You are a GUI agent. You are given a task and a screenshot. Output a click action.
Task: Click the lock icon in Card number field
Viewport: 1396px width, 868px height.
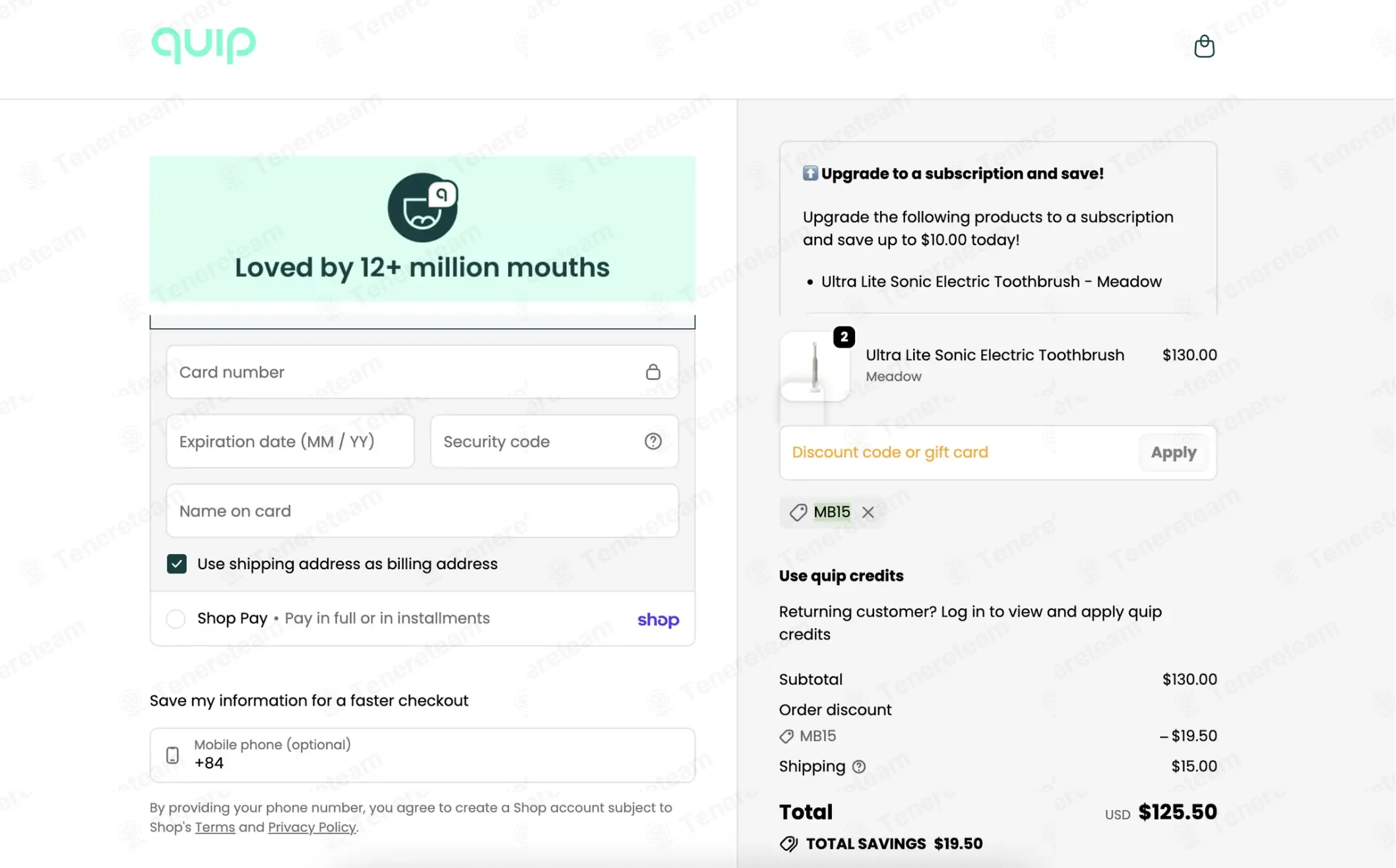click(x=652, y=372)
